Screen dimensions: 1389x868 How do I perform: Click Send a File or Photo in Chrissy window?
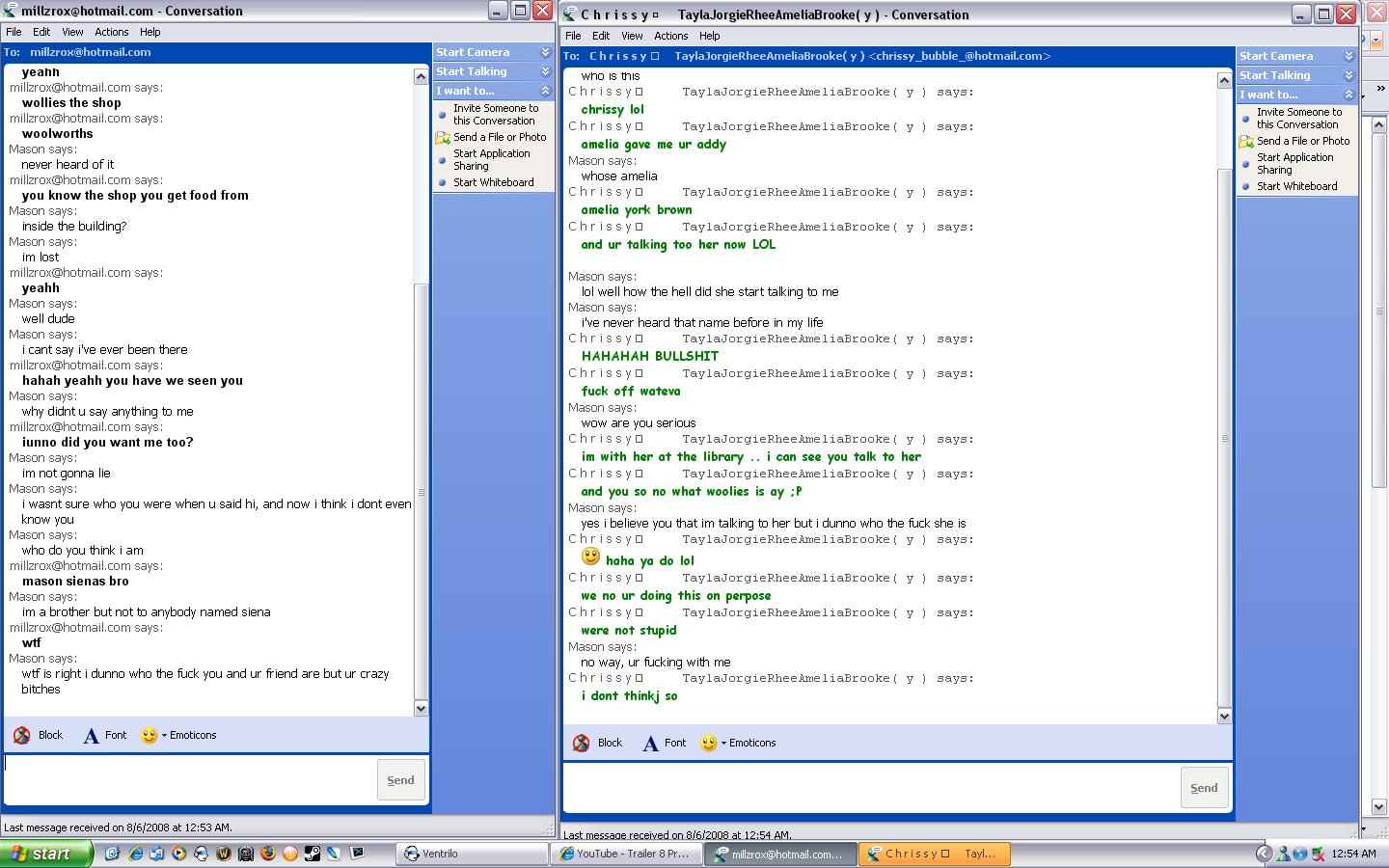click(x=1302, y=141)
